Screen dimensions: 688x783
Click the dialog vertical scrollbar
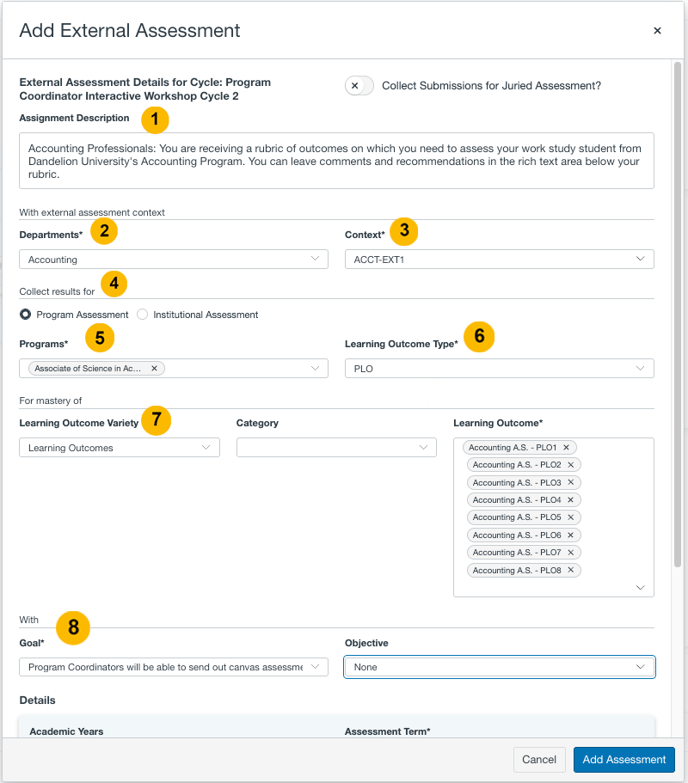tap(678, 314)
